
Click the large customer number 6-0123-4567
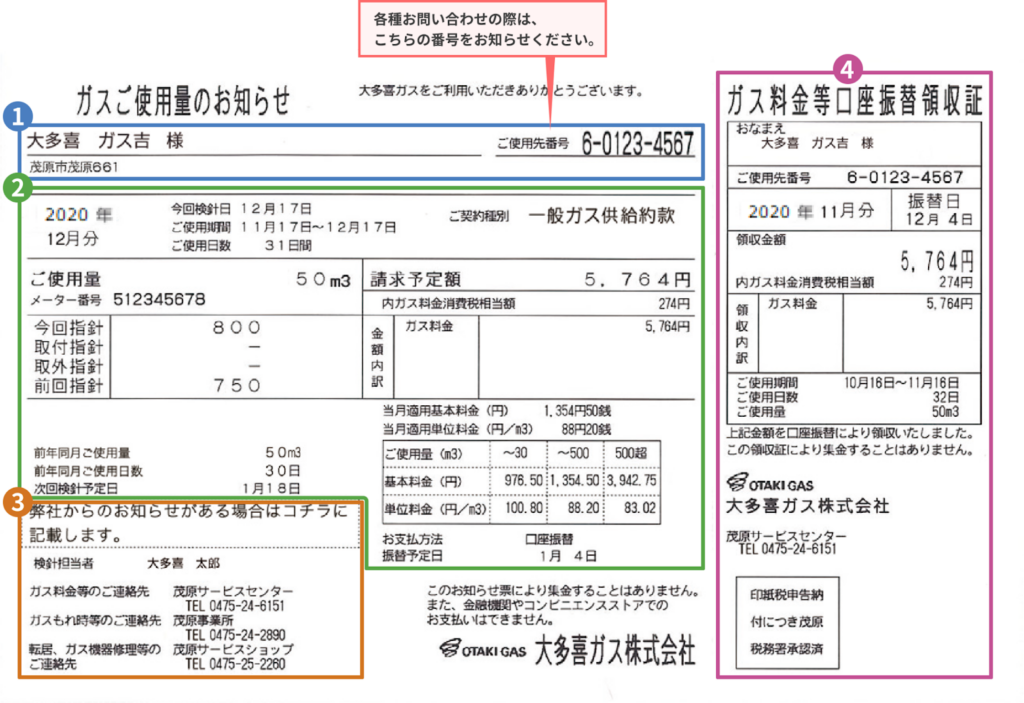click(637, 143)
